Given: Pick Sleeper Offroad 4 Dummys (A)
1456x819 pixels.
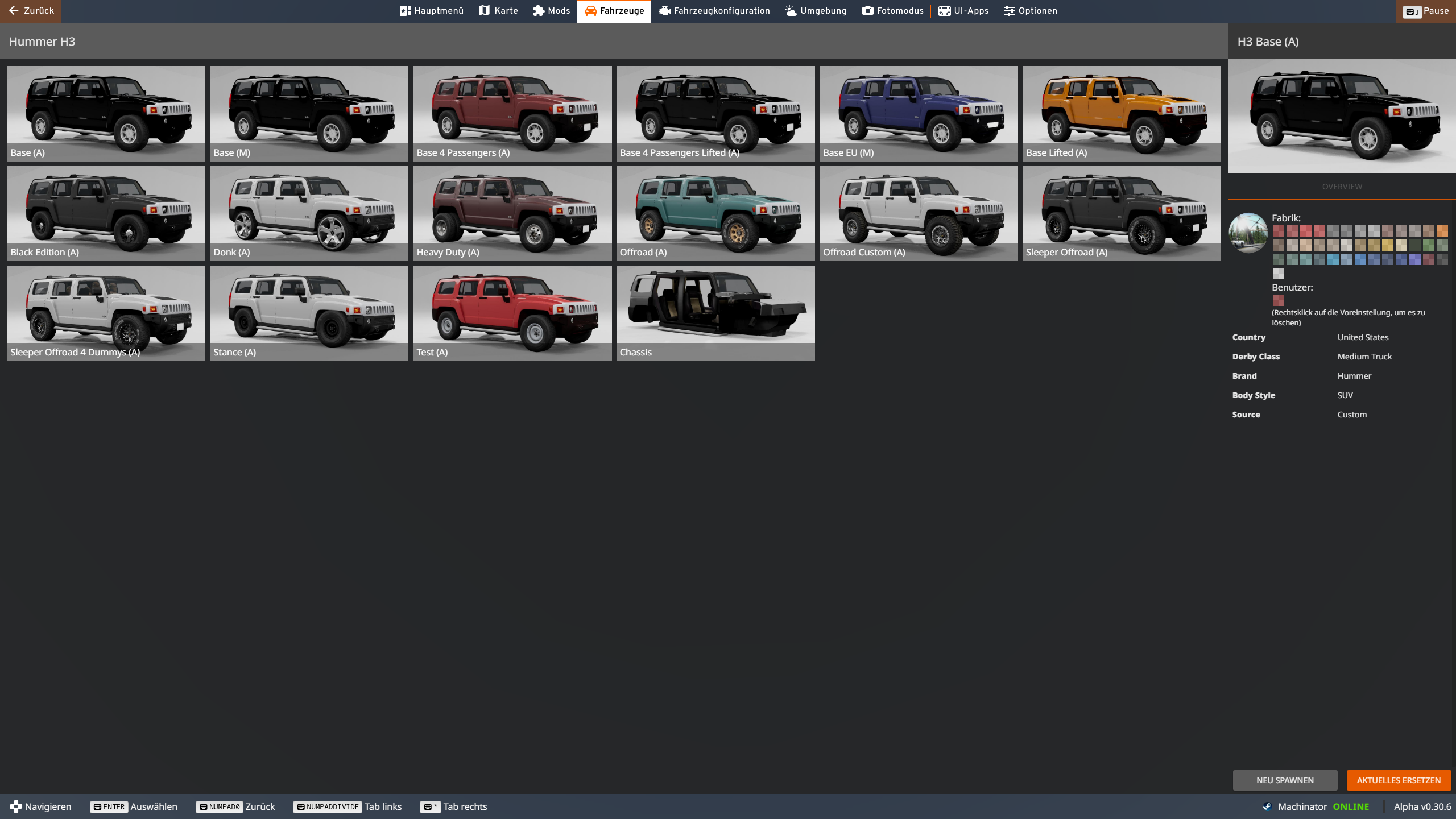Looking at the screenshot, I should [106, 313].
